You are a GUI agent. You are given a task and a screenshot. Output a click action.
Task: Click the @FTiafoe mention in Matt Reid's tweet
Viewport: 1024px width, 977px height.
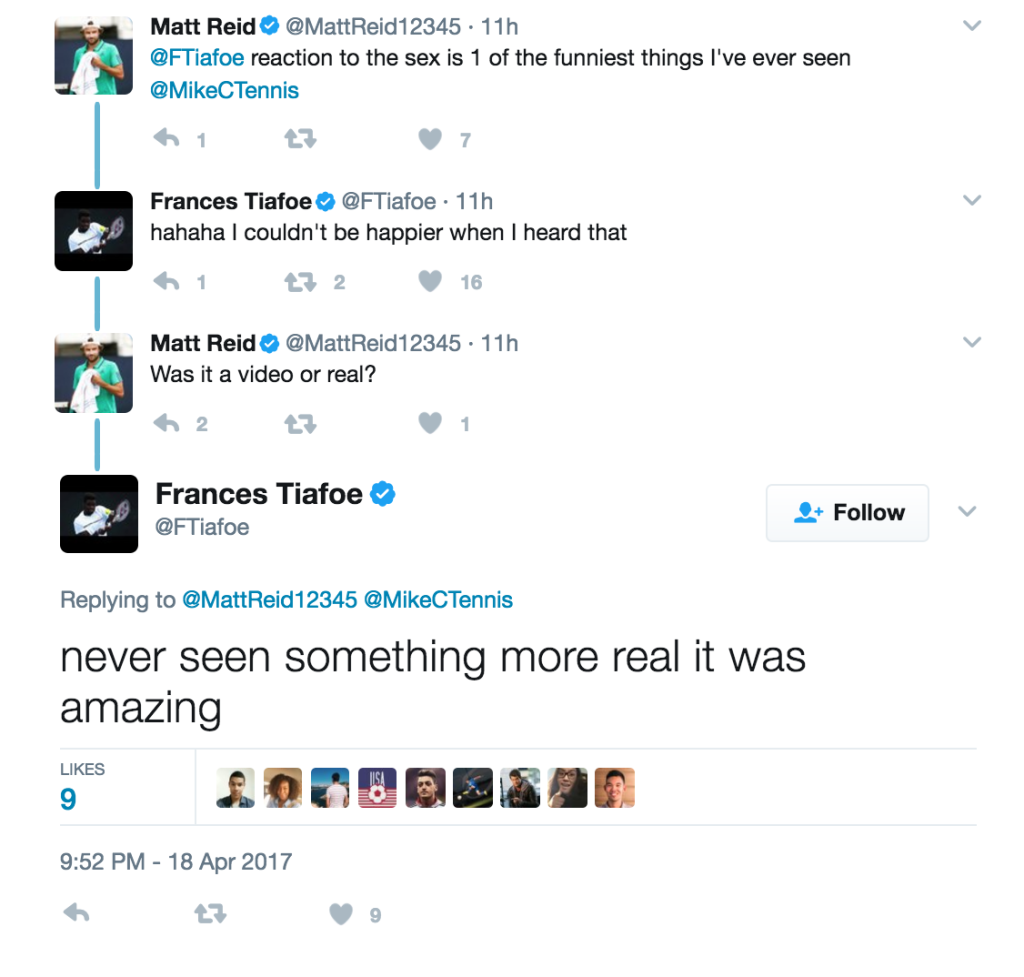[x=195, y=58]
